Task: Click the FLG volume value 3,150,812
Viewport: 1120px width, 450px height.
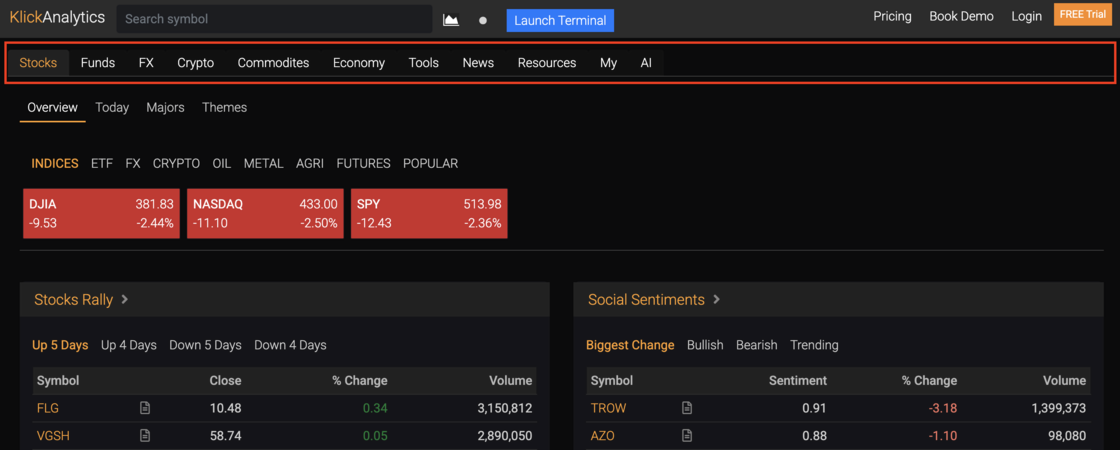Action: pyautogui.click(x=504, y=409)
